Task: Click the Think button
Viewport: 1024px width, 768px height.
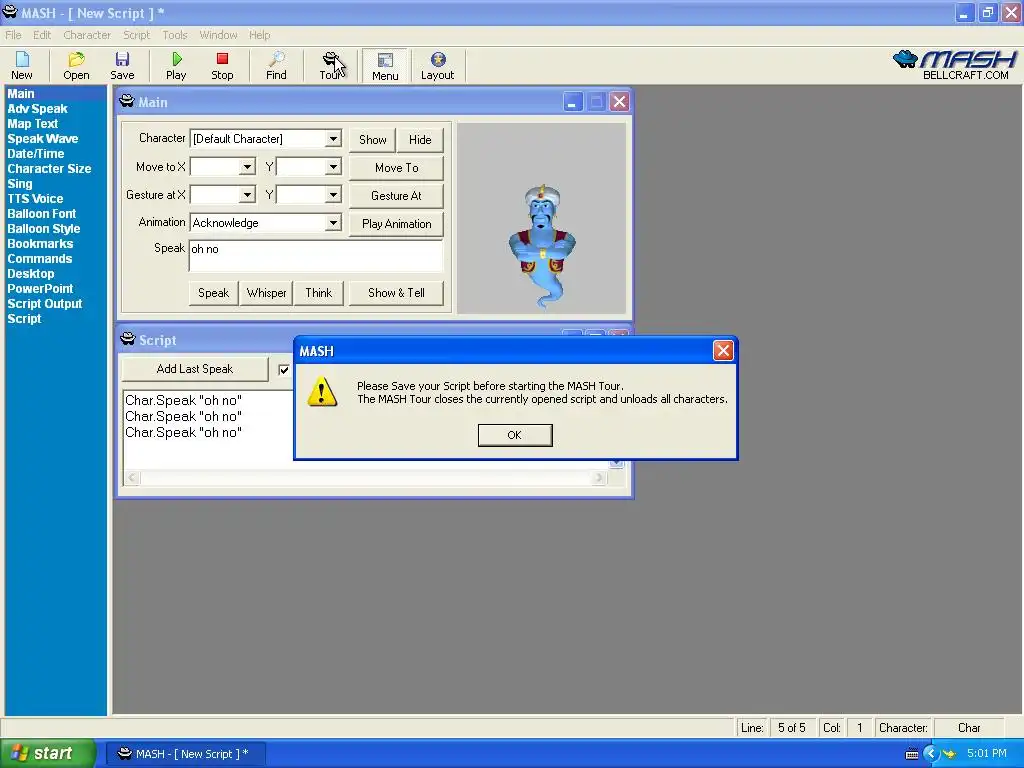Action: (x=319, y=293)
